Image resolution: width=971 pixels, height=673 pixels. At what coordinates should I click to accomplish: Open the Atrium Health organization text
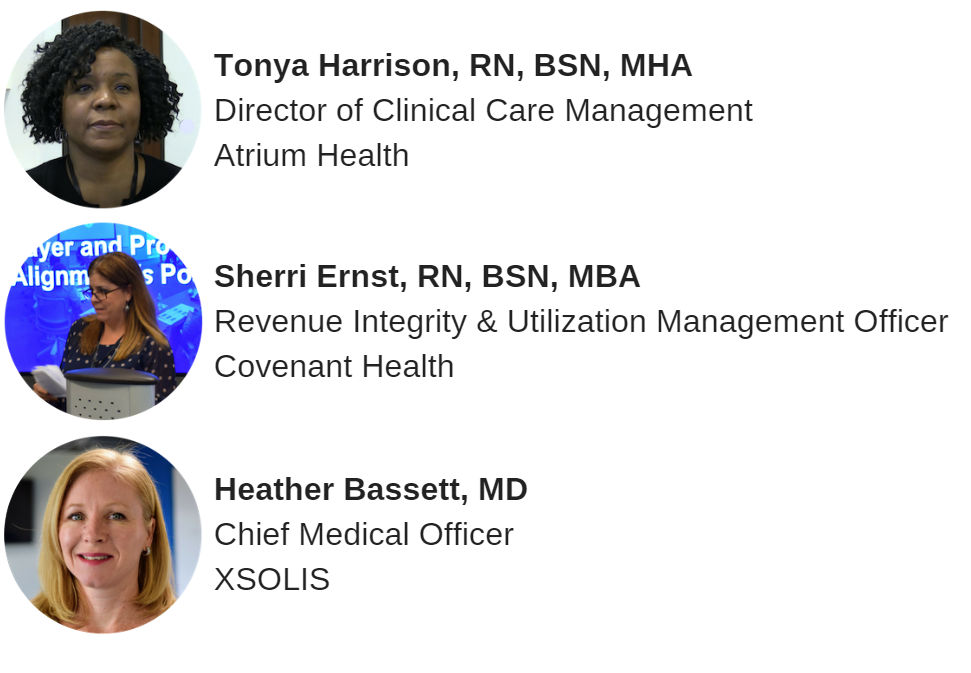(x=311, y=156)
